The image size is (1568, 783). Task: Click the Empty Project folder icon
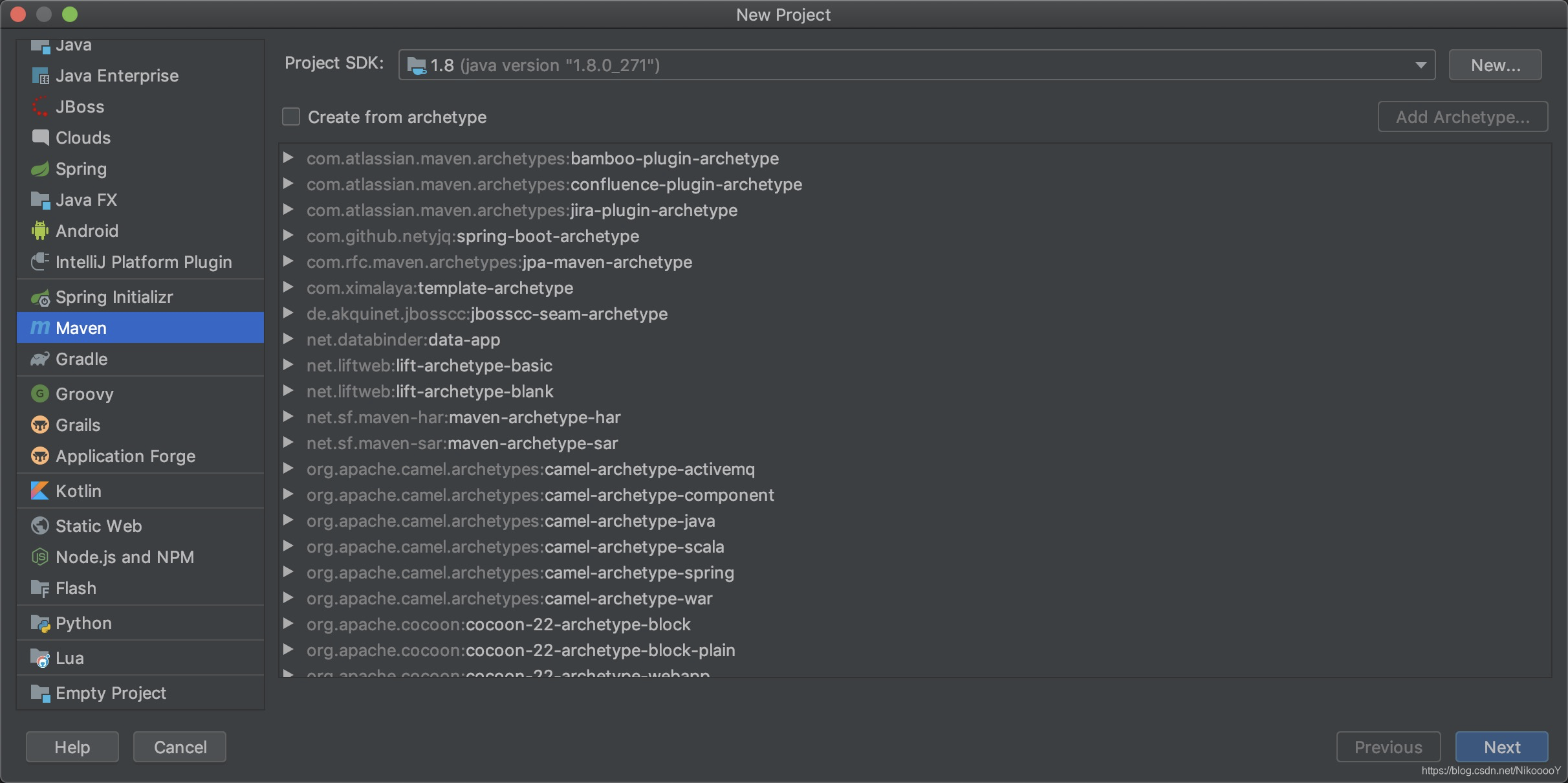tap(40, 693)
